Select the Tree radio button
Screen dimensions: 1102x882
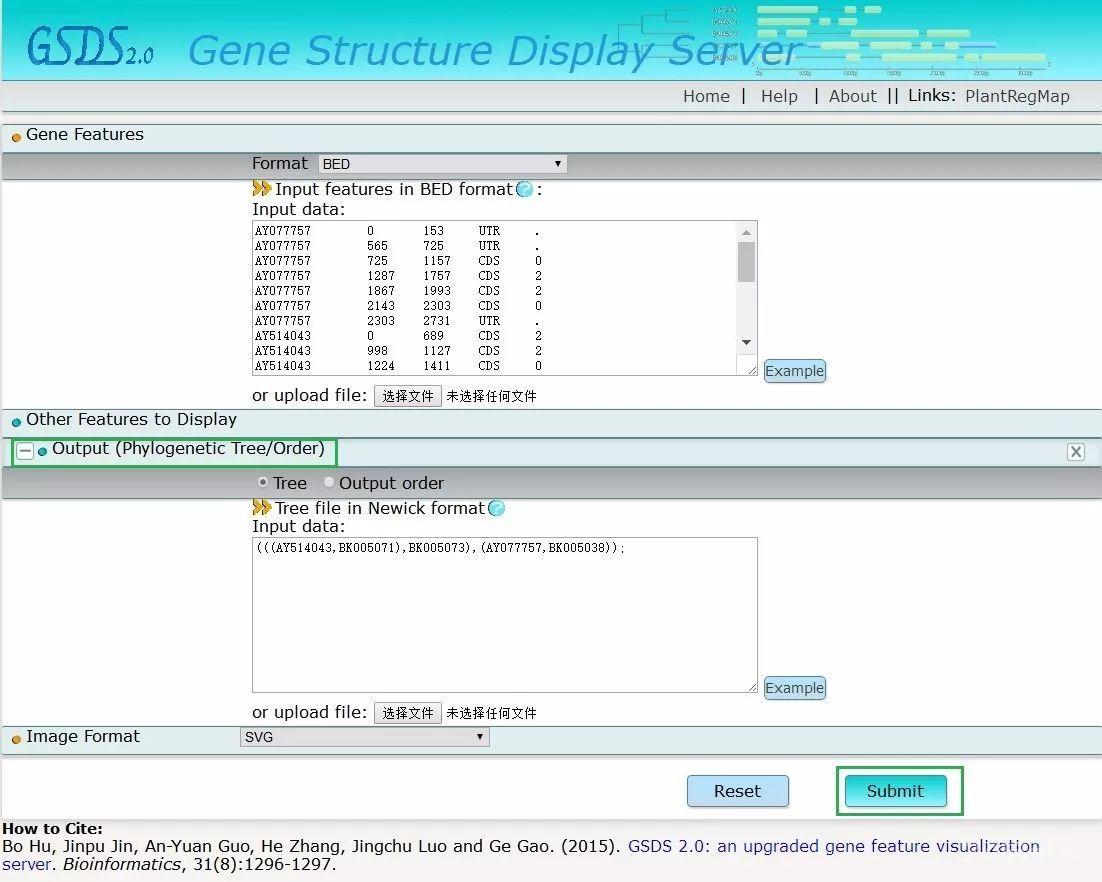click(263, 482)
